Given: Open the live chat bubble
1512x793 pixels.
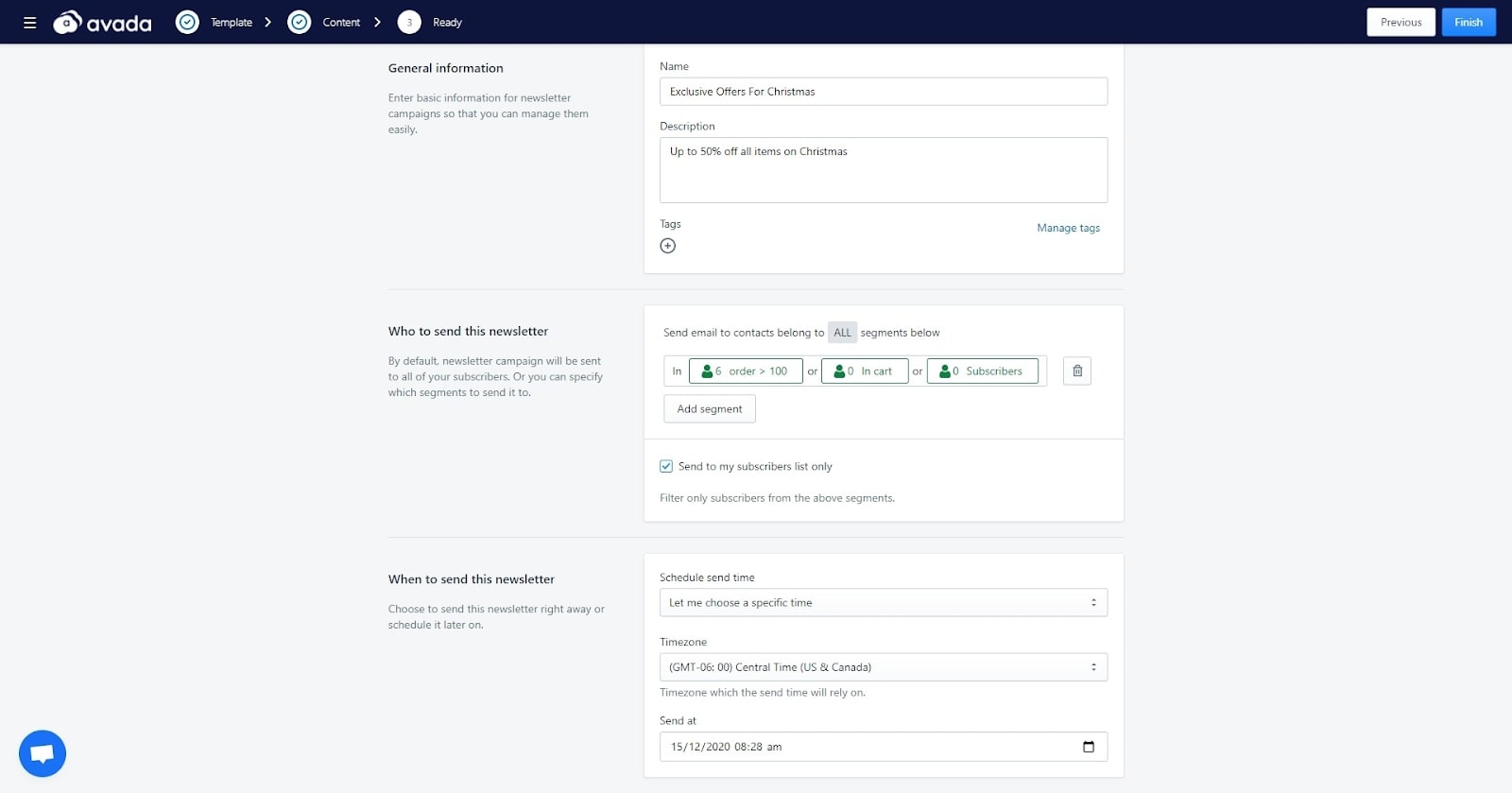Looking at the screenshot, I should (43, 753).
